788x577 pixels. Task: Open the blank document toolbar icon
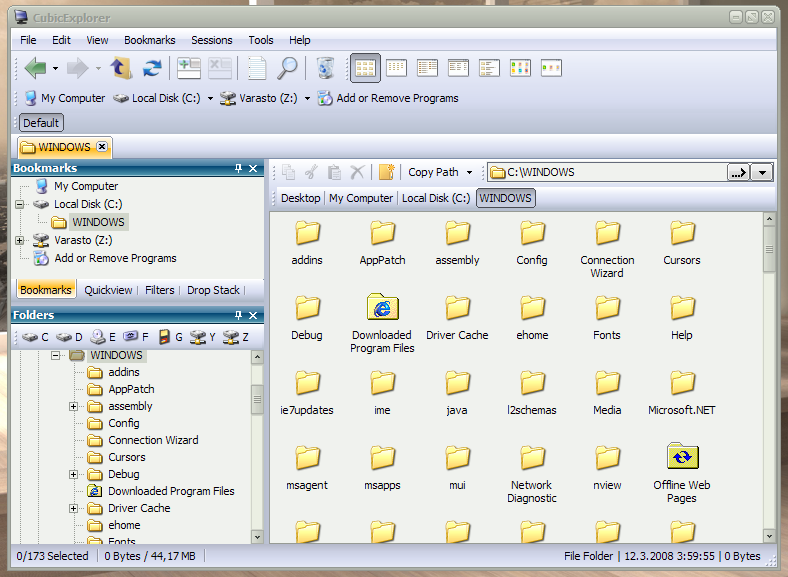coord(257,68)
